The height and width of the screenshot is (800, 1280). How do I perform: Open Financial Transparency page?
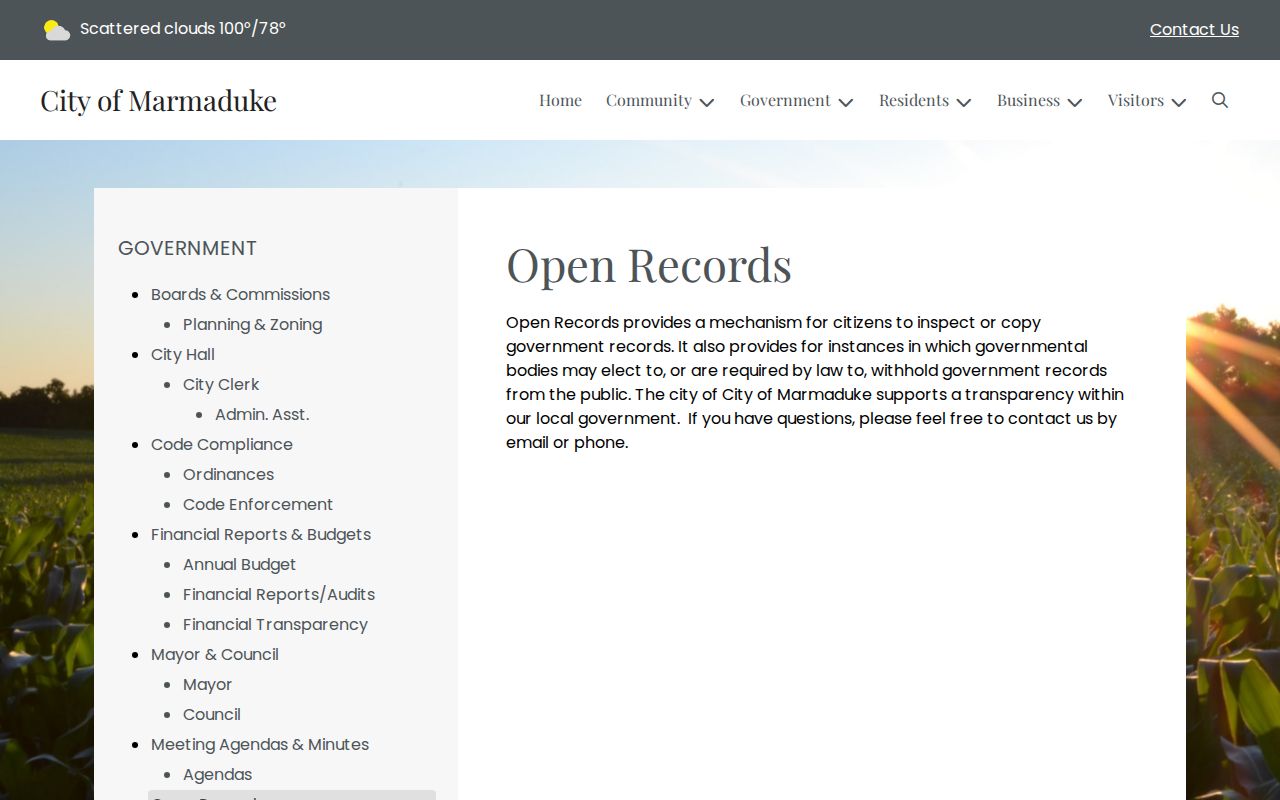point(275,624)
